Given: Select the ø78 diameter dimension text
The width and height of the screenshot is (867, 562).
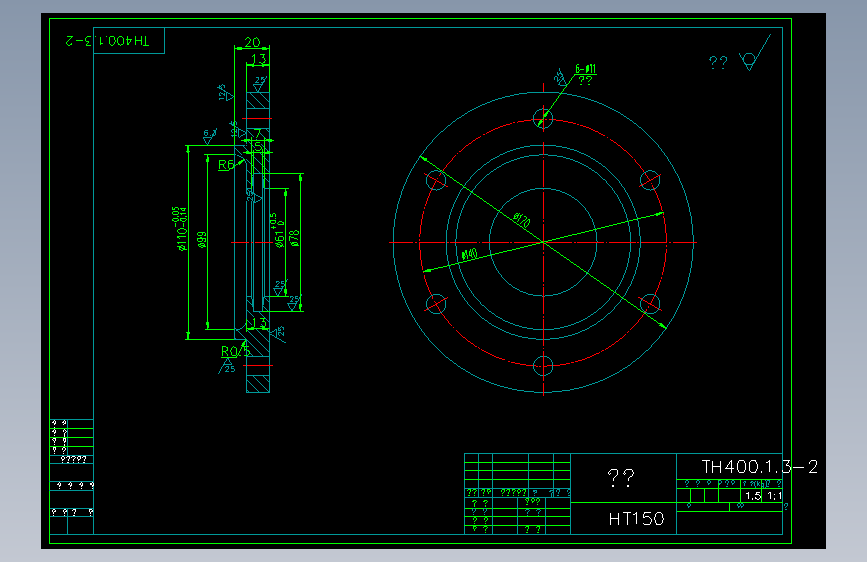Looking at the screenshot, I should click(294, 238).
